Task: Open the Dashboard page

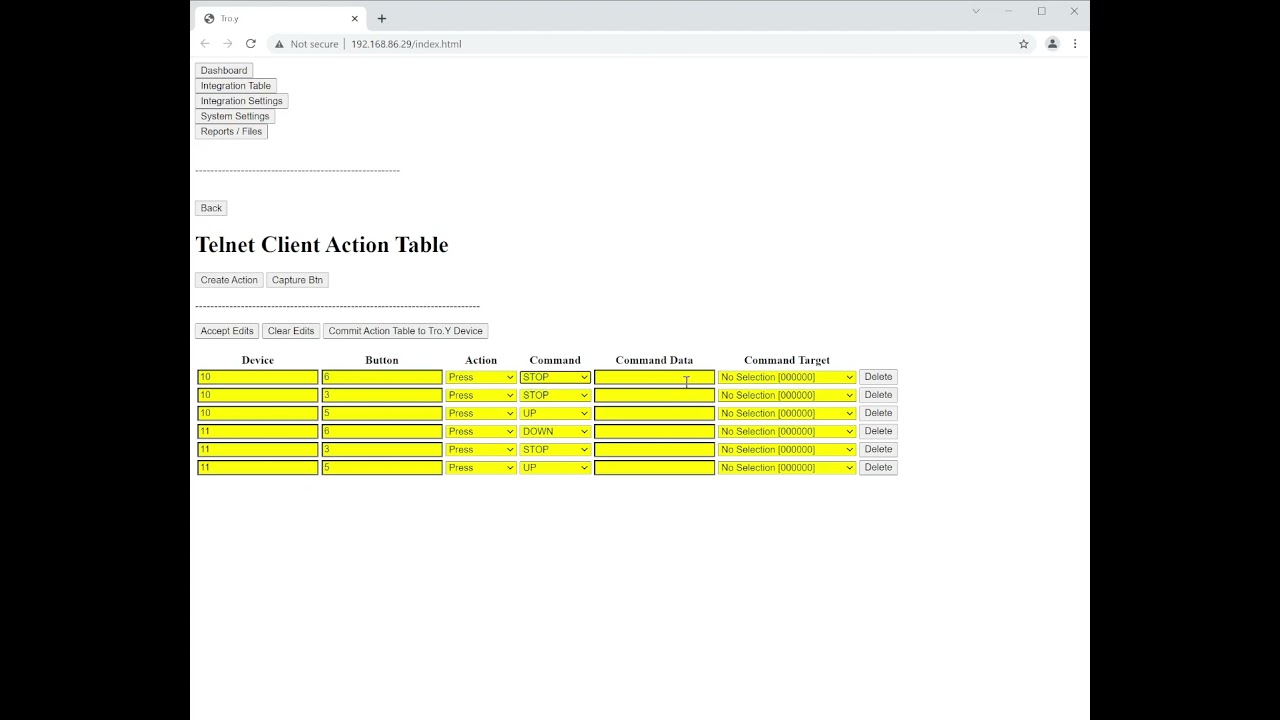Action: (x=224, y=70)
